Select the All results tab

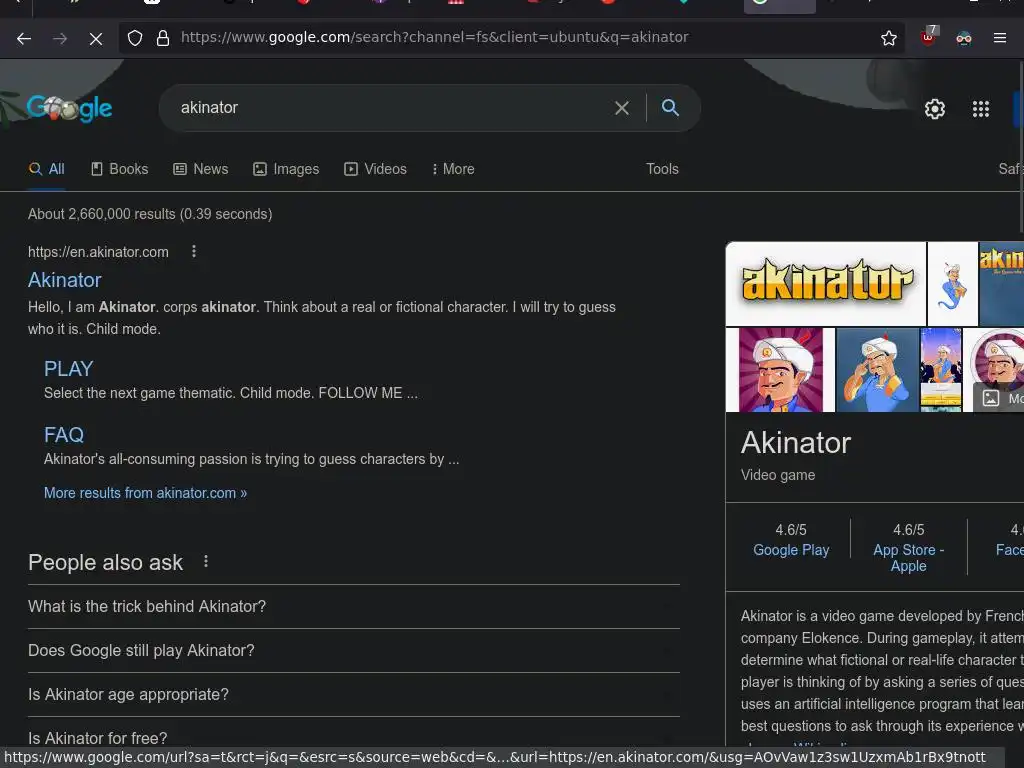(x=46, y=169)
